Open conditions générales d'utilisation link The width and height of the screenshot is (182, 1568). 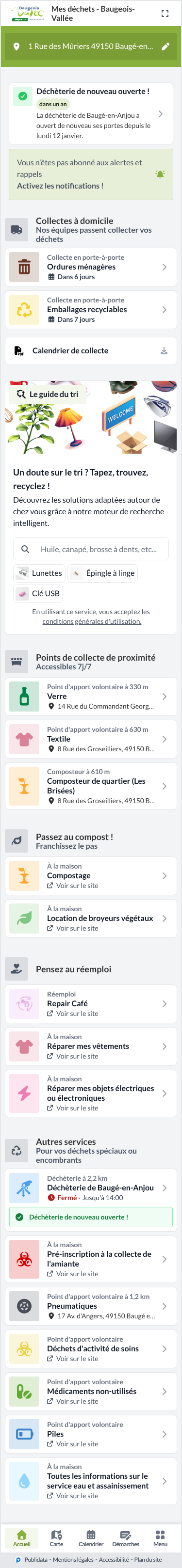(x=92, y=621)
